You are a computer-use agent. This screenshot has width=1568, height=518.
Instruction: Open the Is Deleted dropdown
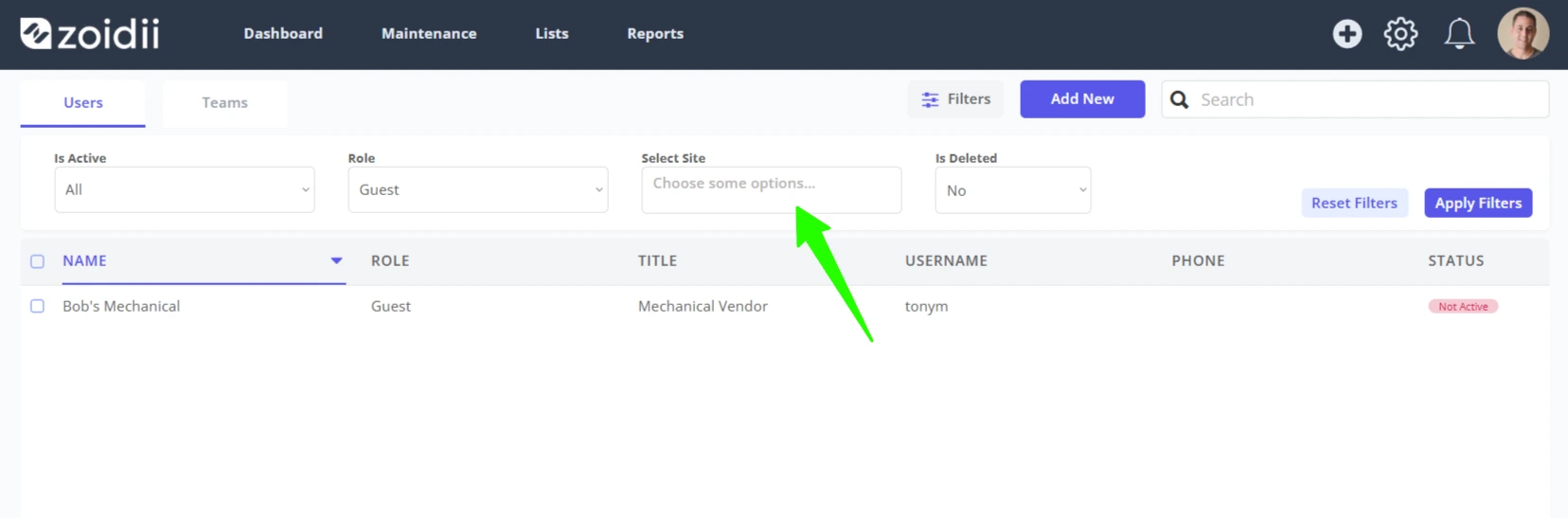[1013, 190]
